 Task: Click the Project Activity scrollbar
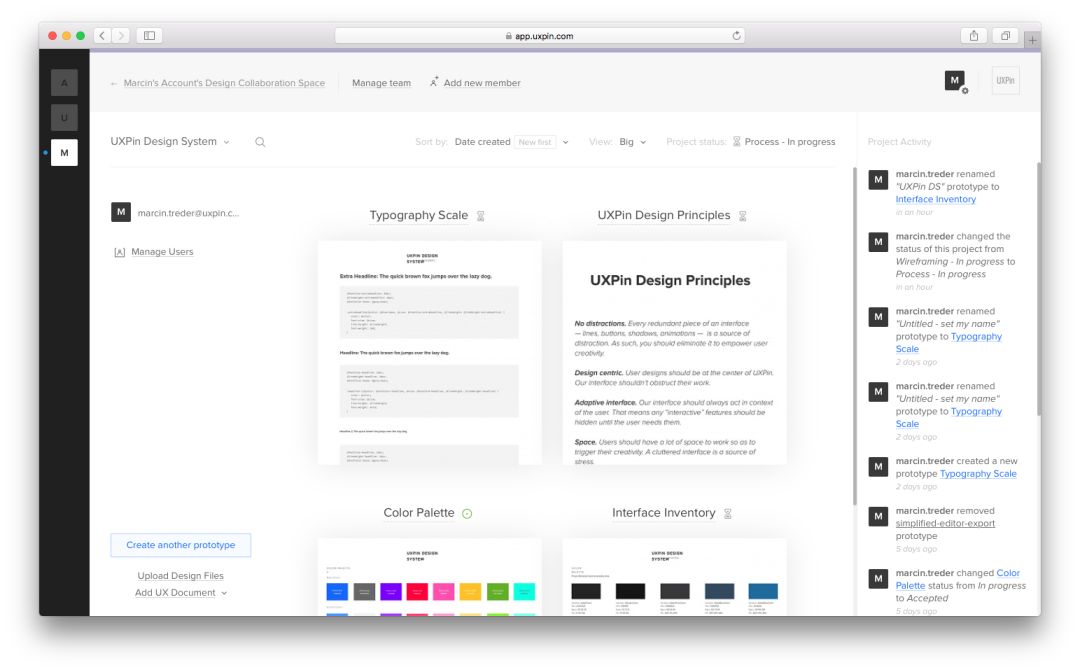click(1039, 289)
